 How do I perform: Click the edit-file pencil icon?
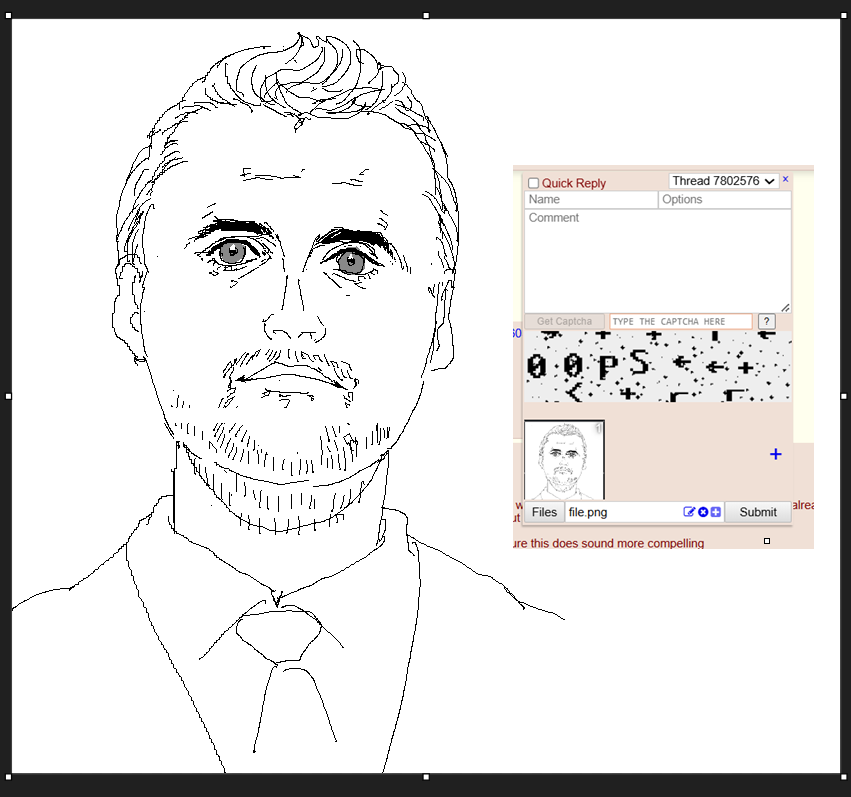(x=689, y=512)
